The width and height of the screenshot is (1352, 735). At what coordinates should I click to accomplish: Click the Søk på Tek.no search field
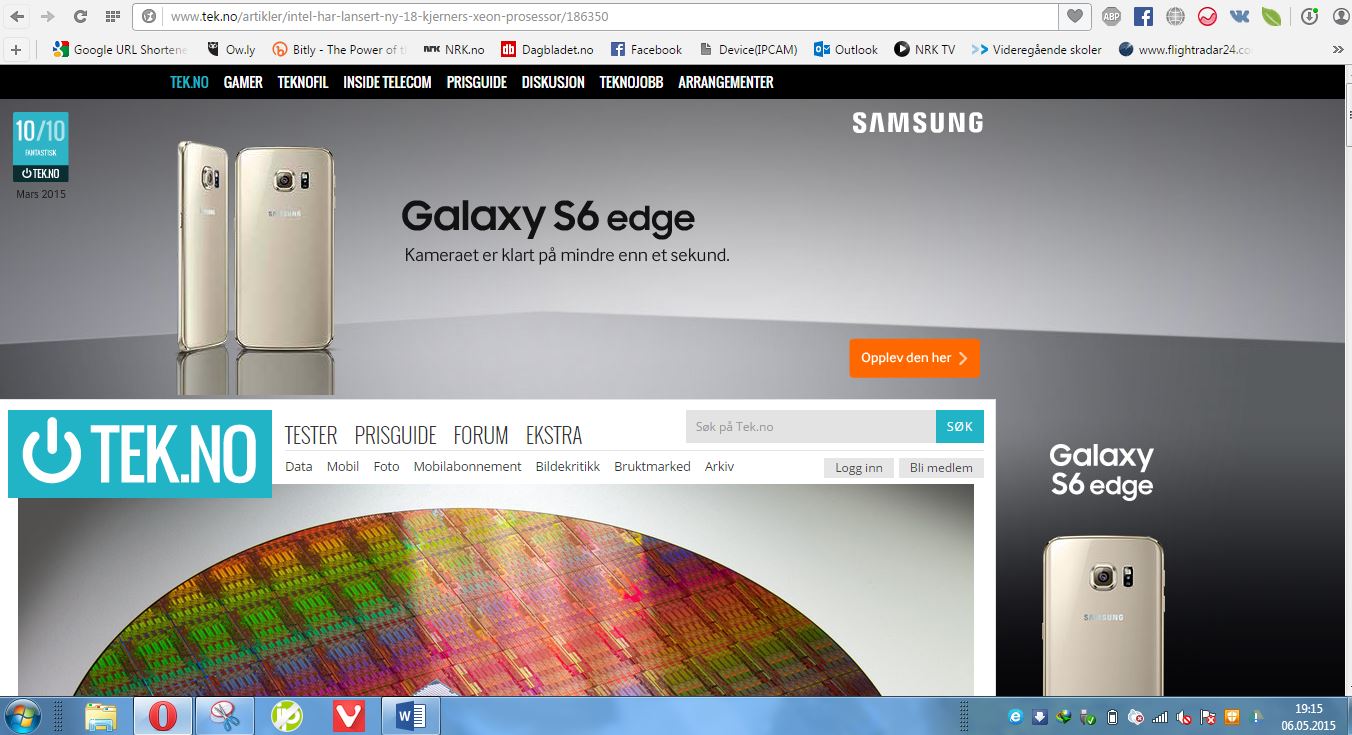point(811,427)
